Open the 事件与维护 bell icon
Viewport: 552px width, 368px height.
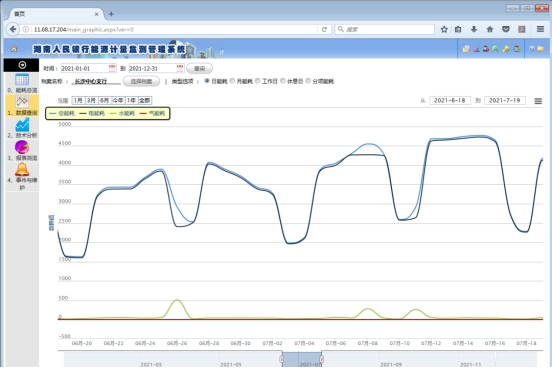[22, 169]
